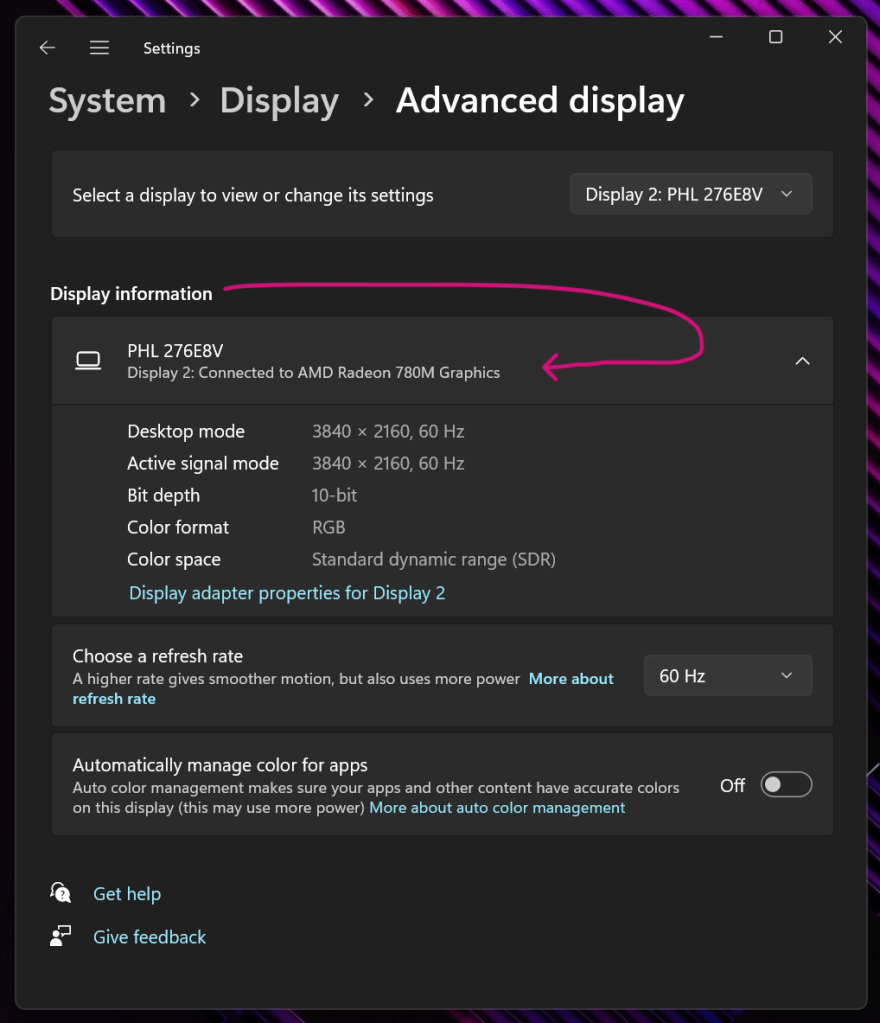Minimize the Settings window
880x1023 pixels.
coord(716,37)
